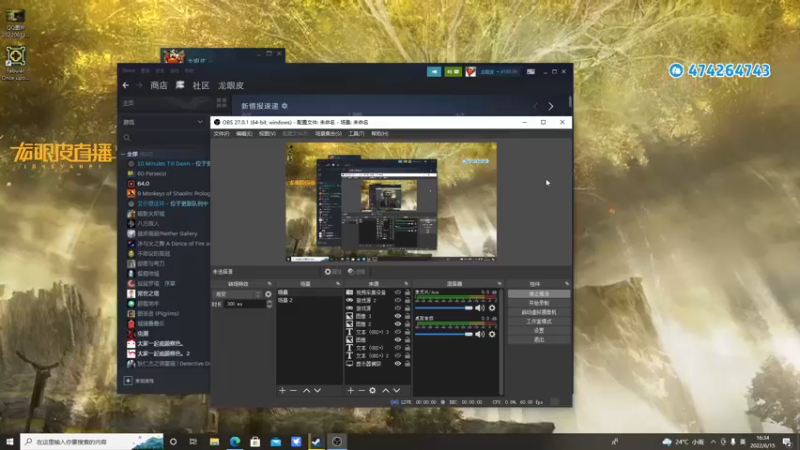Open transition properties gear beside the transition dropdown
800x450 pixels.
pyautogui.click(x=268, y=294)
